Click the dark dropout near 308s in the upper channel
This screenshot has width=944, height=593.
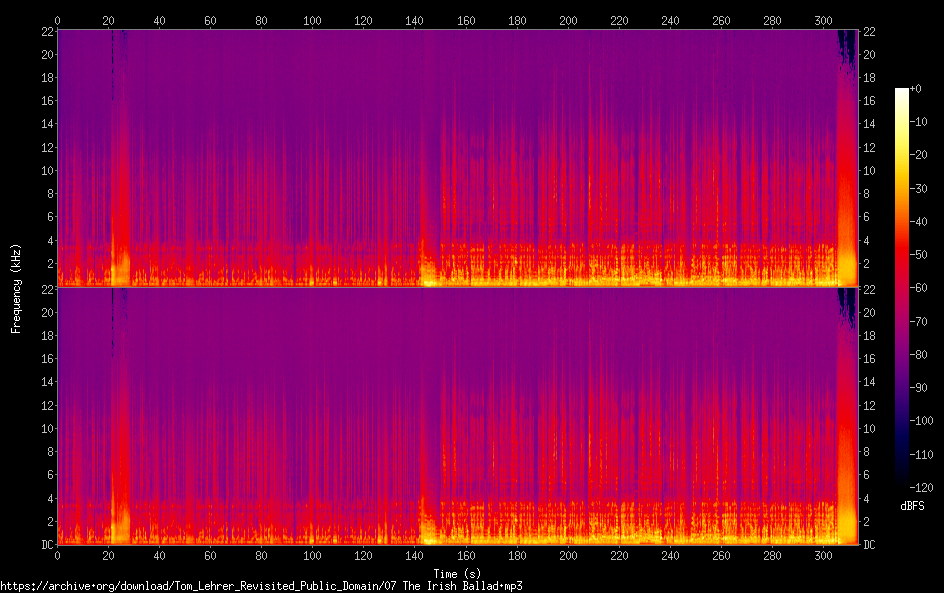pos(848,49)
